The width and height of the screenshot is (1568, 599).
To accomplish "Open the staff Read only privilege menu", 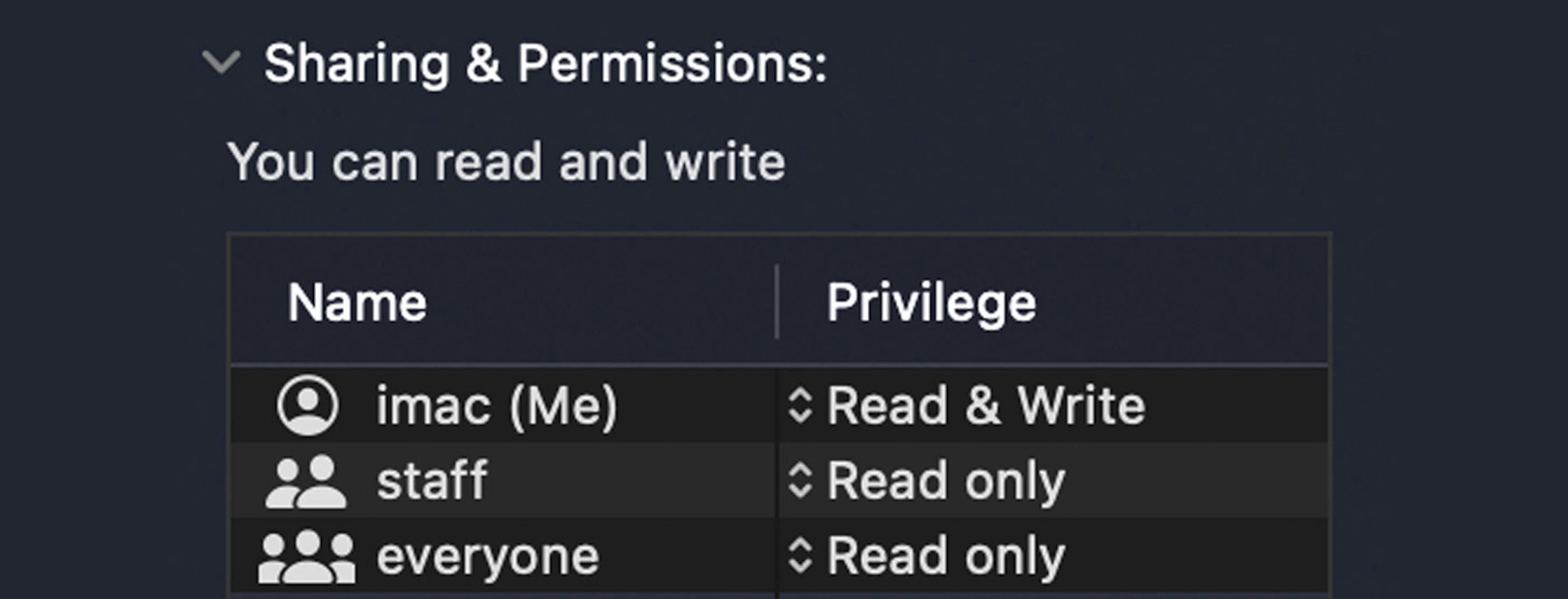I will pos(946,481).
